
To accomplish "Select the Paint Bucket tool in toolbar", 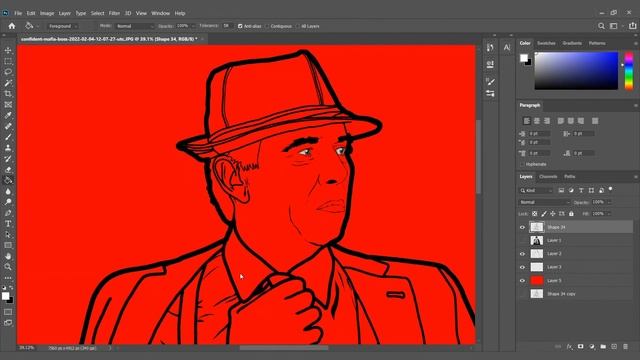I will pos(8,180).
